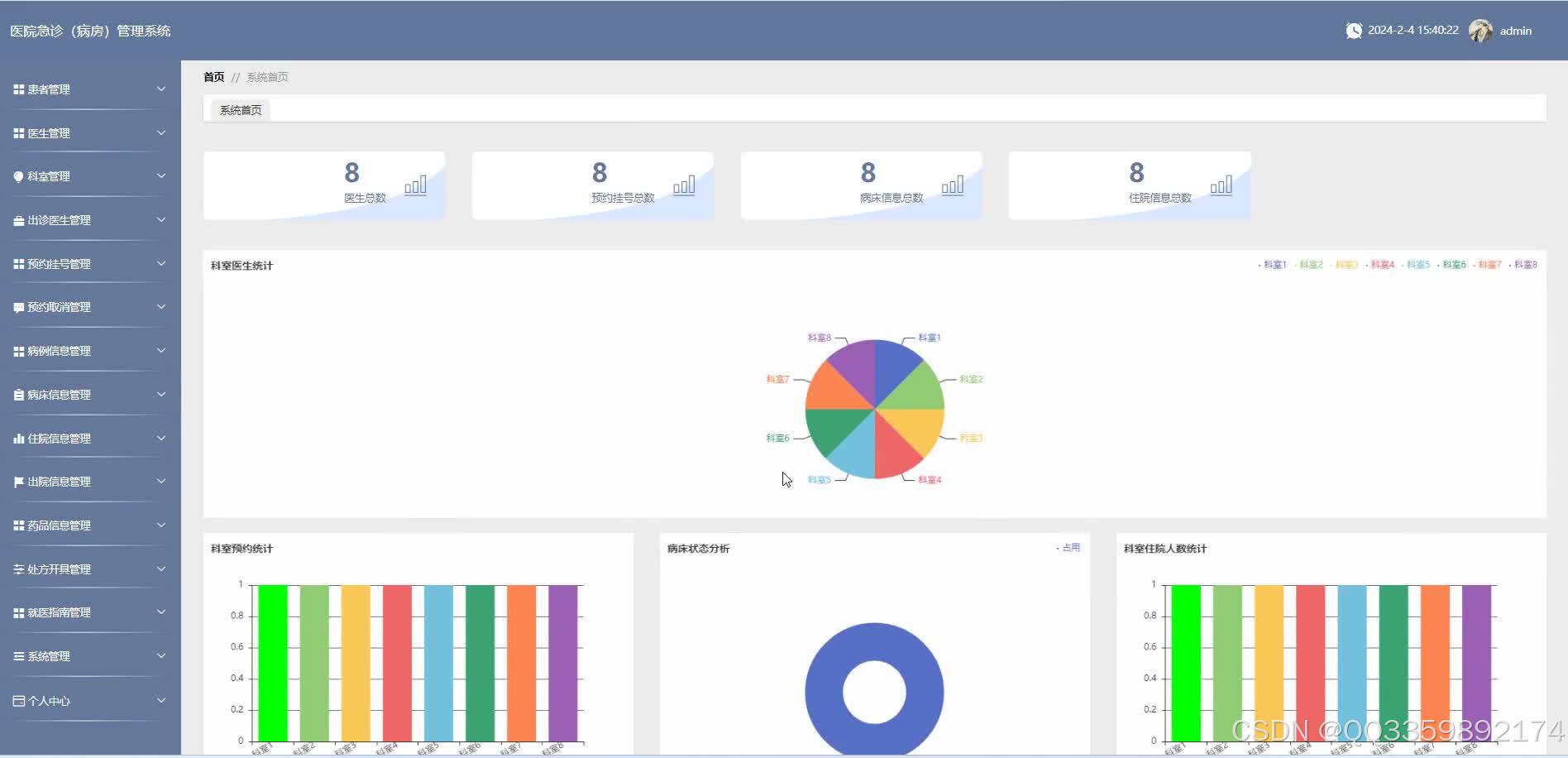Screen dimensions: 1568x758
Task: Click the 病床信息管理 clipboard icon
Action: tap(18, 395)
